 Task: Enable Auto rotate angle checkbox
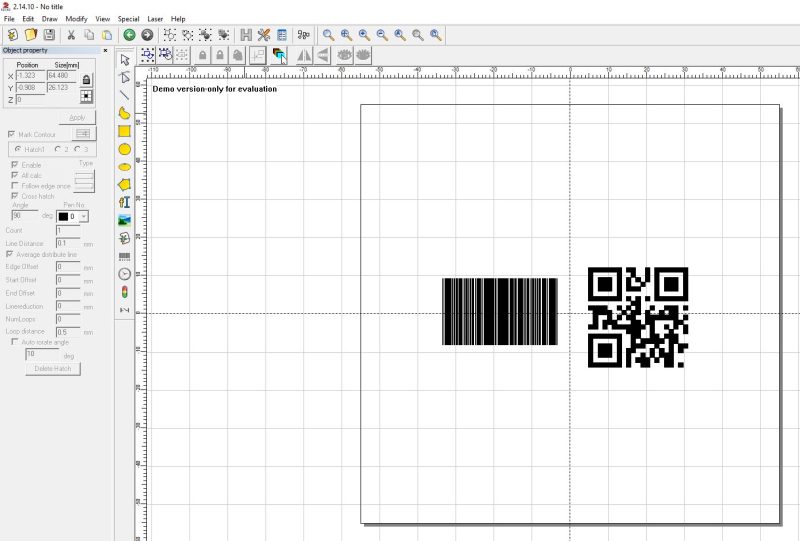coord(14,342)
